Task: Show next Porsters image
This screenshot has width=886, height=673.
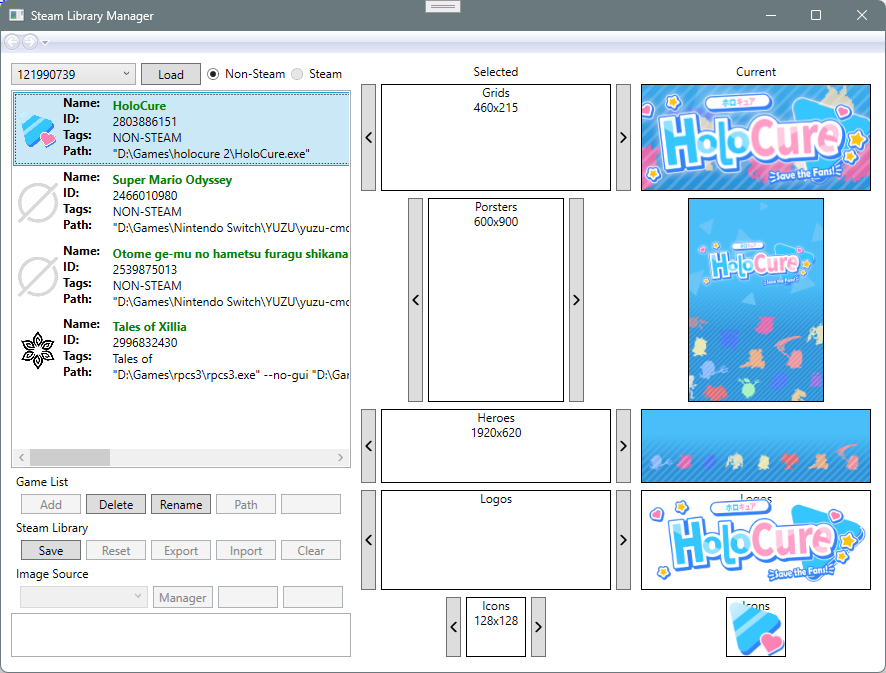Action: tap(576, 300)
